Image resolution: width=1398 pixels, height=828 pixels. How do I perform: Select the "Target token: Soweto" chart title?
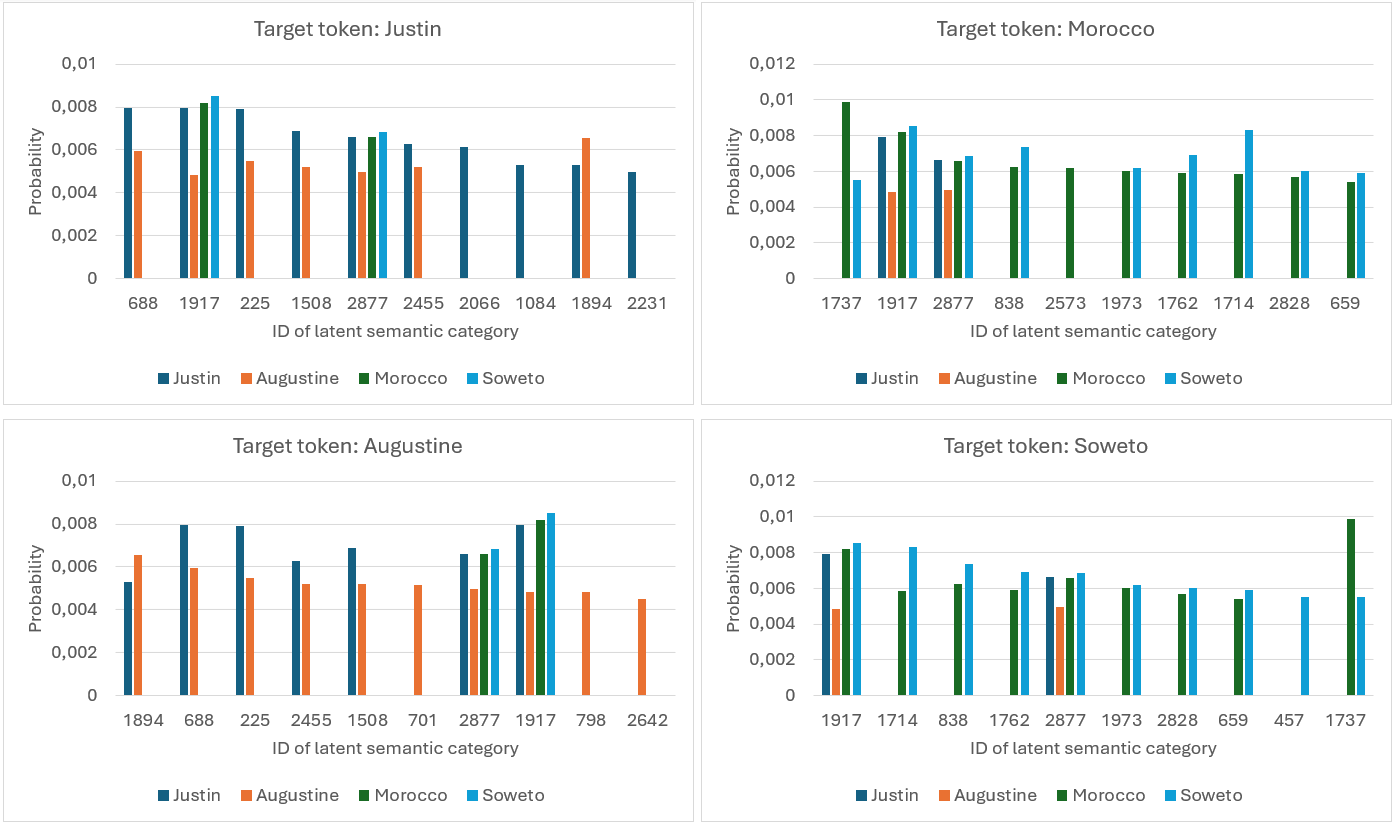point(1045,446)
